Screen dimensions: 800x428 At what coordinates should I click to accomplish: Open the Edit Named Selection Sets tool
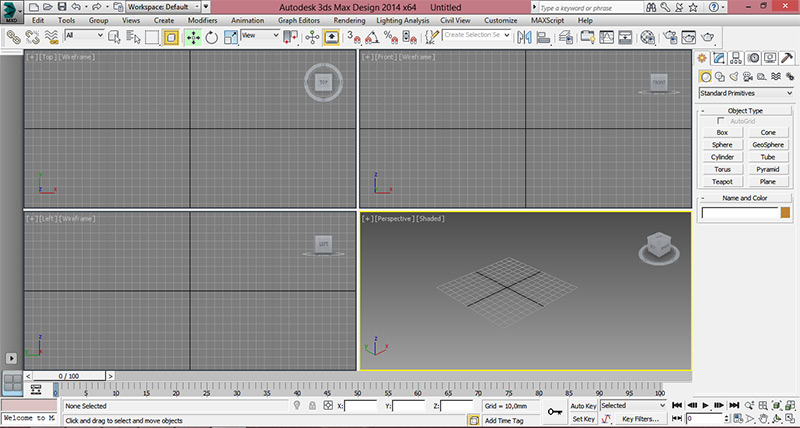coord(432,37)
